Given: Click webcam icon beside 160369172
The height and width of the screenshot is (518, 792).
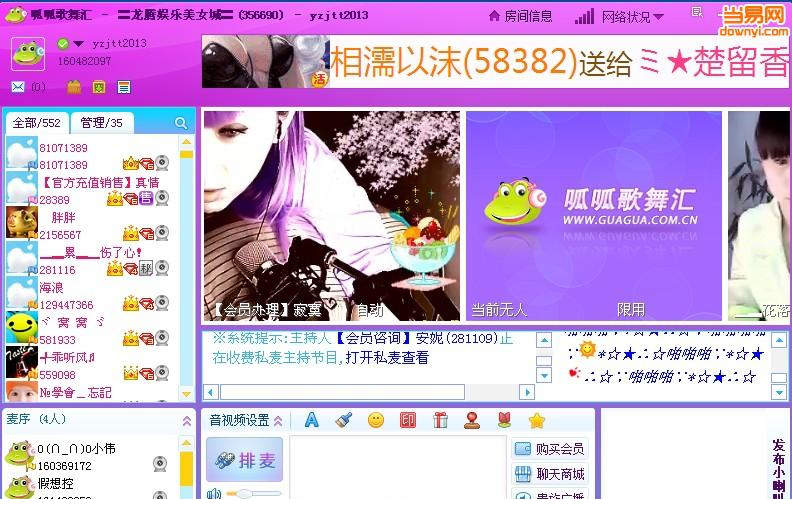Looking at the screenshot, I should (160, 464).
